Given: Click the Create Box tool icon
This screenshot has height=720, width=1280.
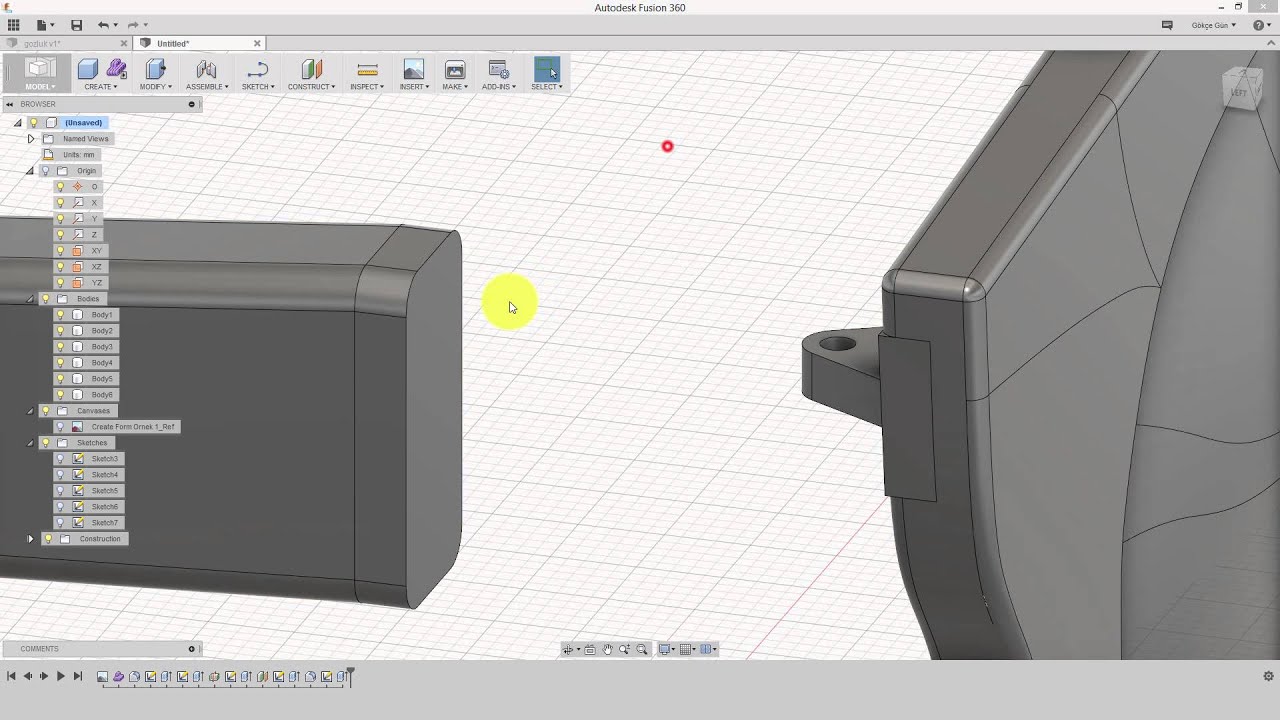Looking at the screenshot, I should [x=88, y=69].
